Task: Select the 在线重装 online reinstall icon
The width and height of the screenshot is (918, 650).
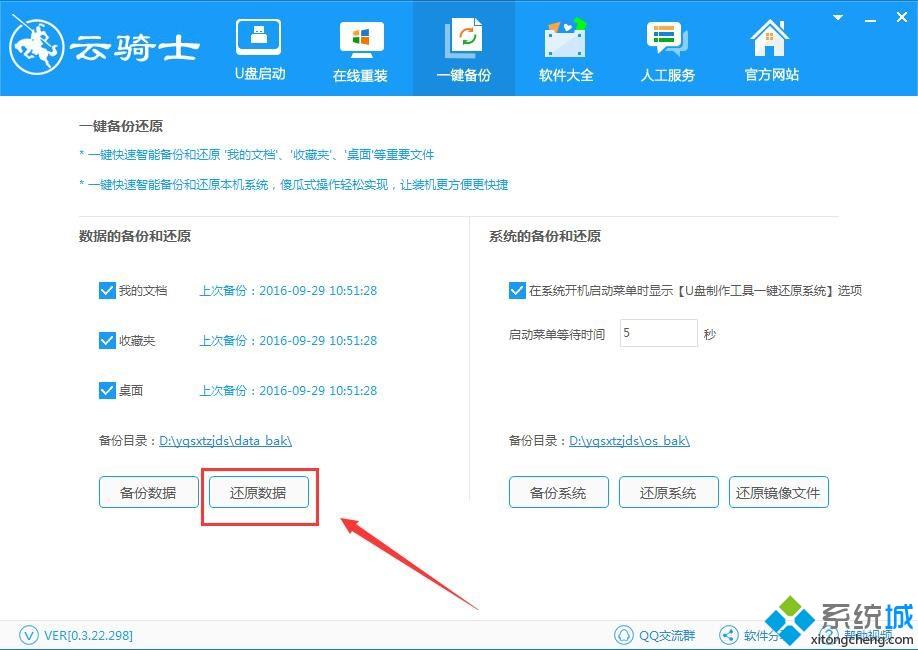Action: (360, 40)
